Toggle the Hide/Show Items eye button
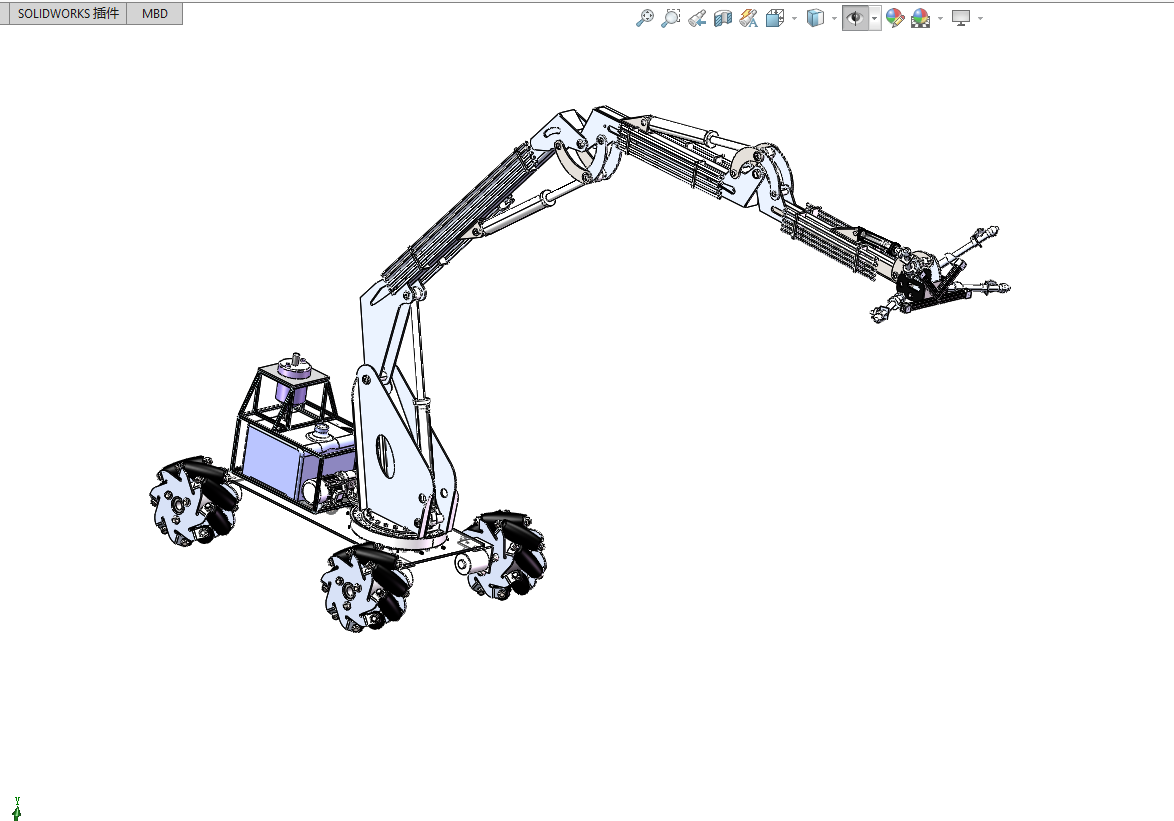The width and height of the screenshot is (1174, 821). [855, 18]
